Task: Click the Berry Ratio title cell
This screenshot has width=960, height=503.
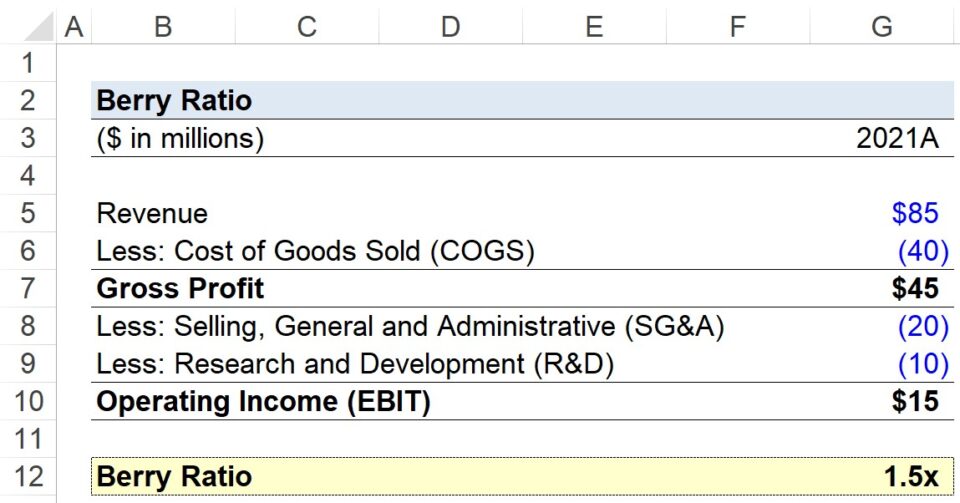Action: click(174, 101)
